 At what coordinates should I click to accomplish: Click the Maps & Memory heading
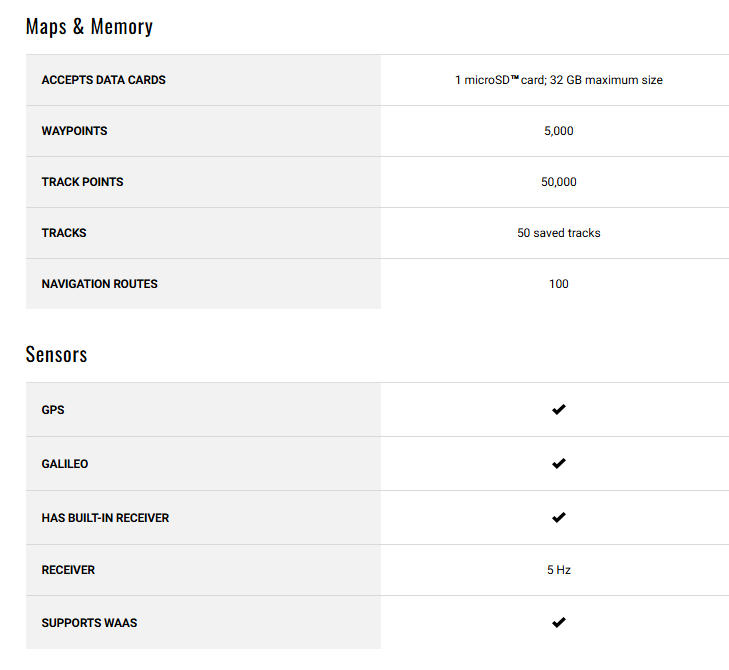89,26
